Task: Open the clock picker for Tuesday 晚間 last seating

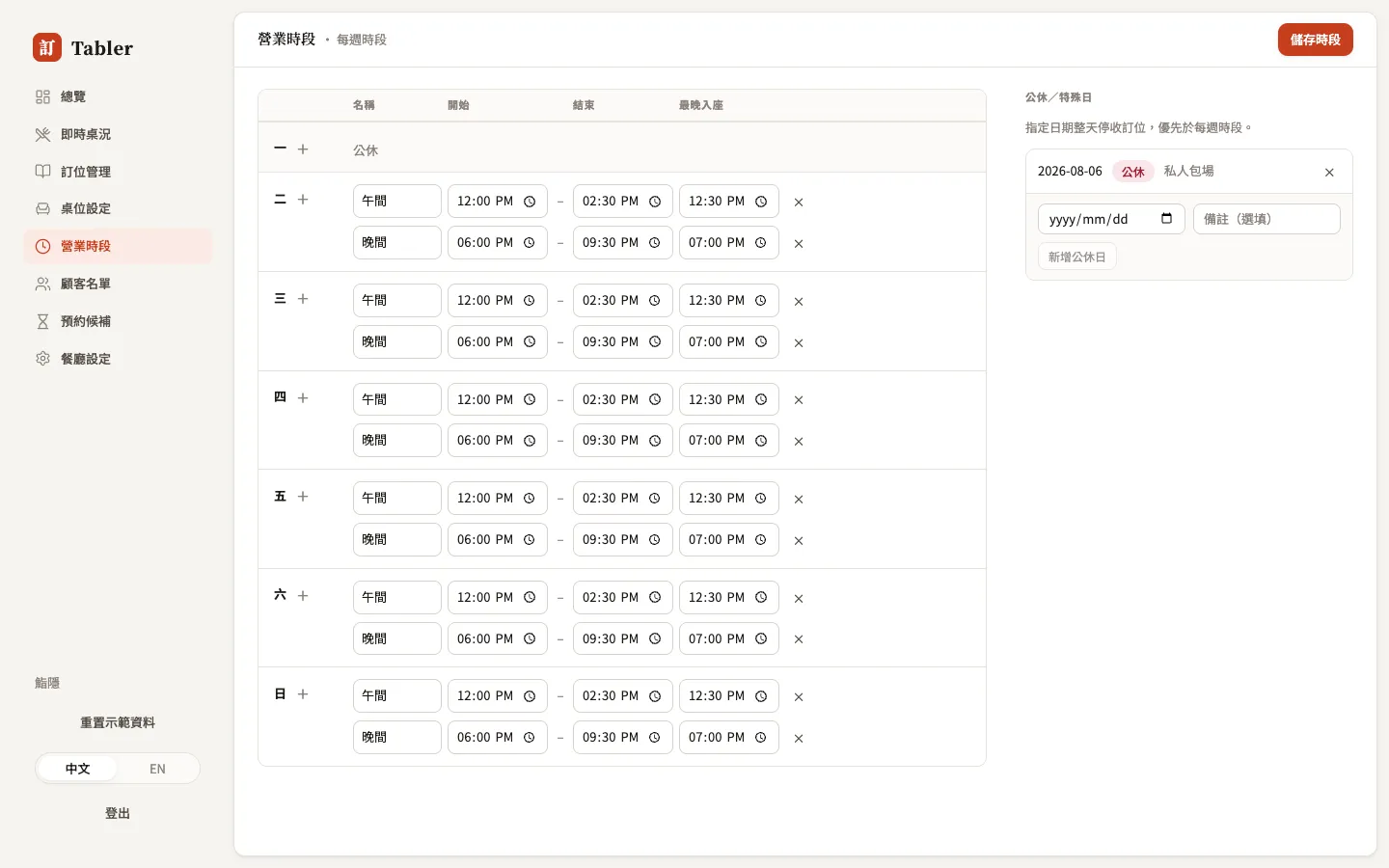Action: point(761,243)
